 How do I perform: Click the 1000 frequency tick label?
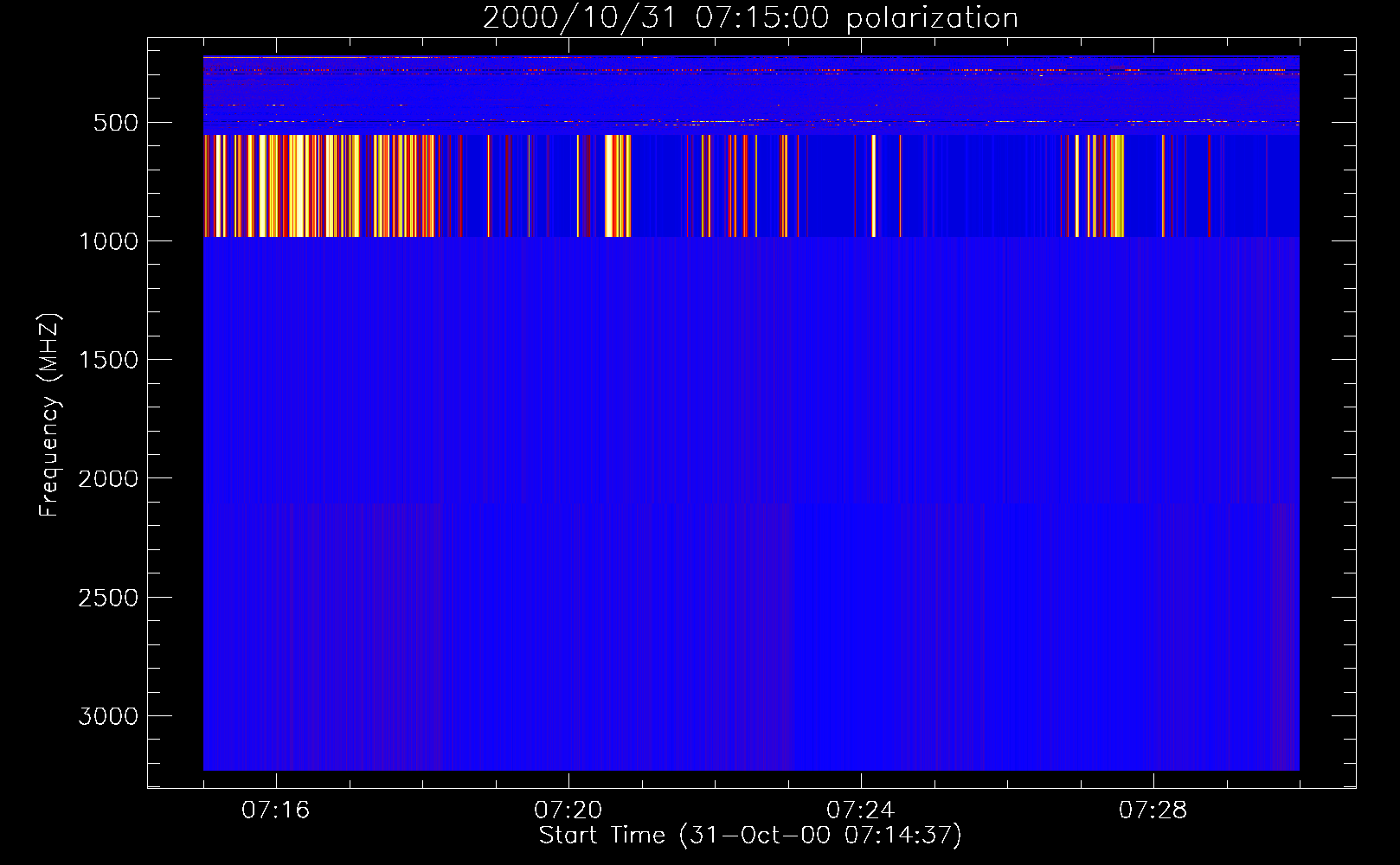tap(109, 241)
